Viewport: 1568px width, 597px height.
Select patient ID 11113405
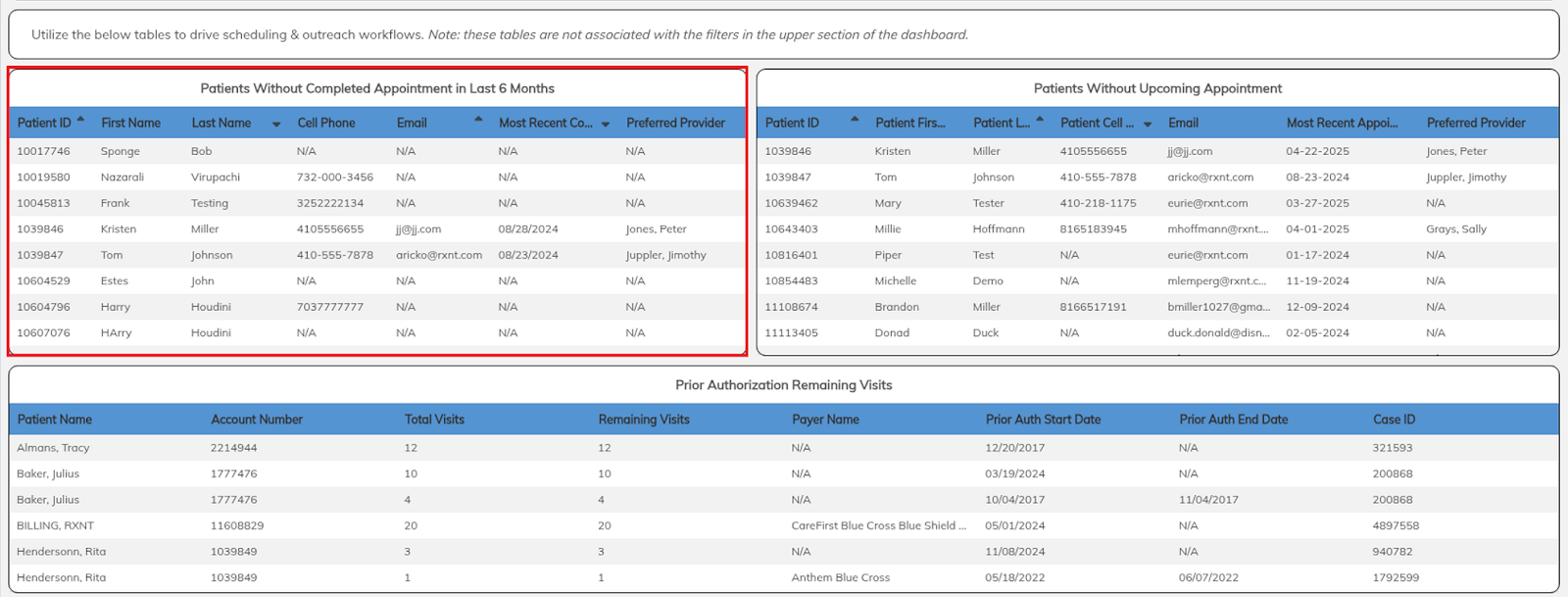(x=791, y=333)
